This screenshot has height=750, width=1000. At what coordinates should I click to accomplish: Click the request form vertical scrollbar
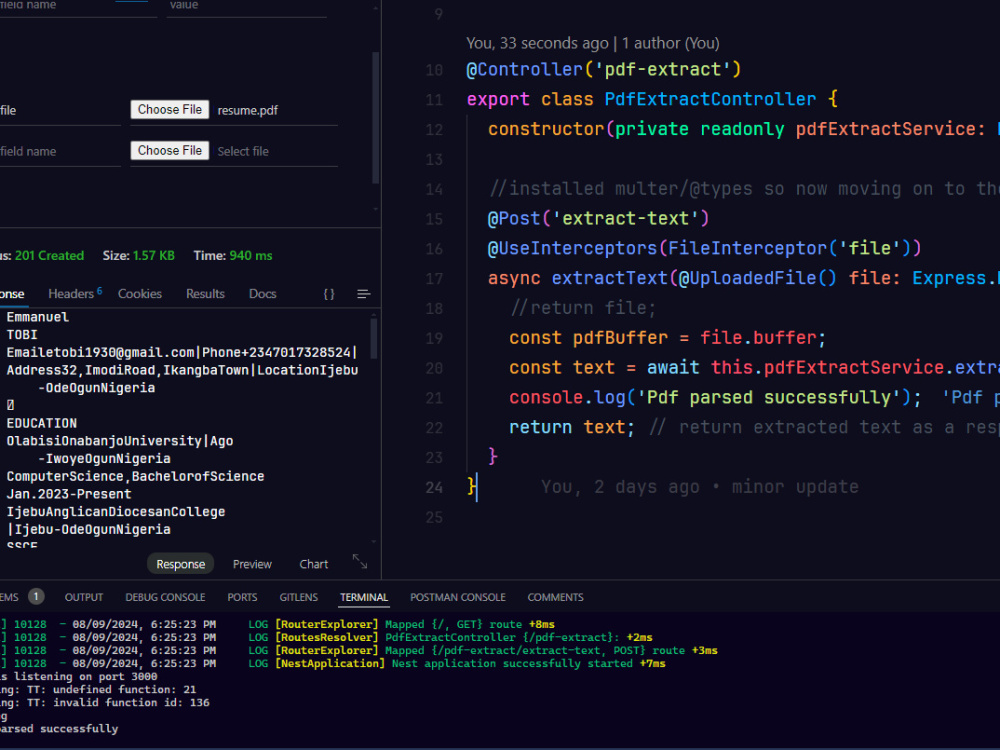coord(376,118)
